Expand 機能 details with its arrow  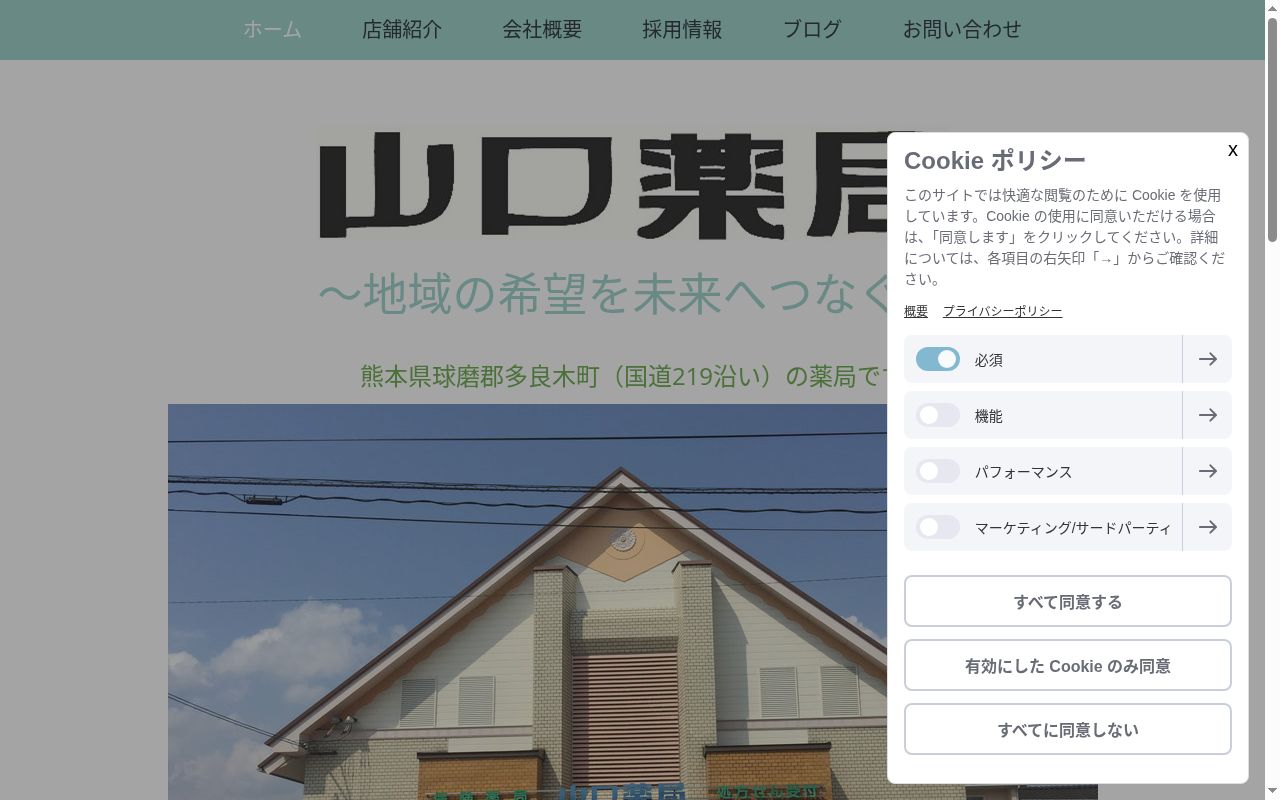1207,415
